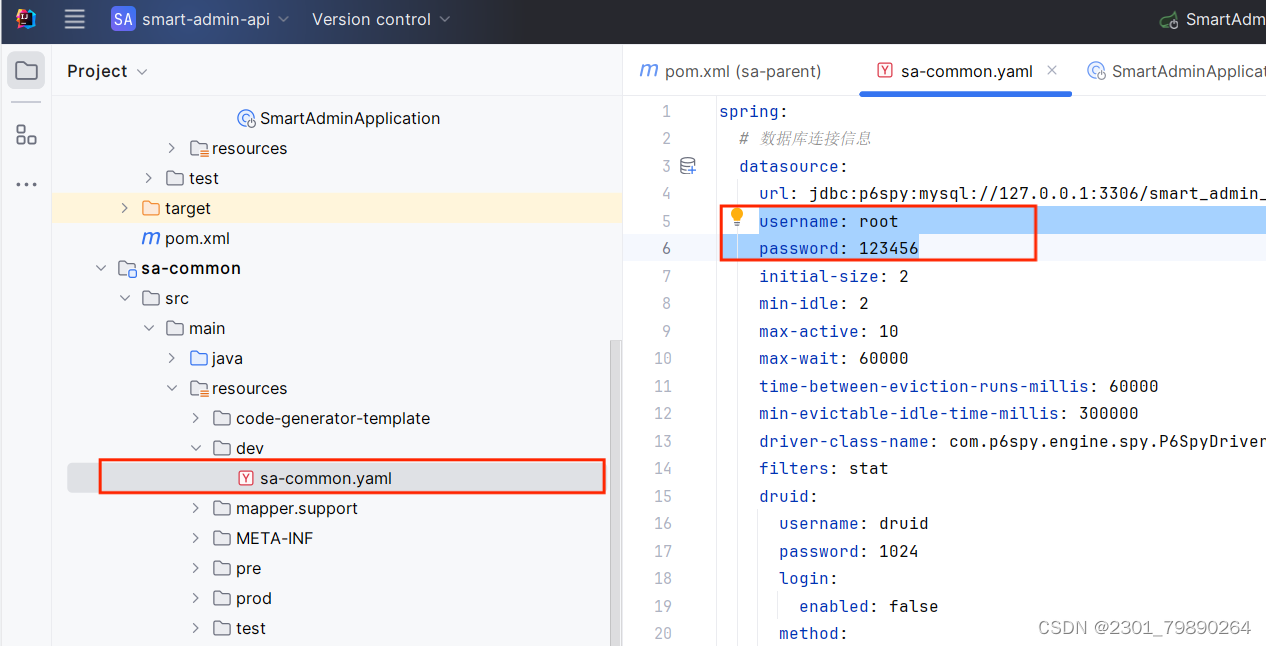Collapse the dev folder

[x=196, y=448]
